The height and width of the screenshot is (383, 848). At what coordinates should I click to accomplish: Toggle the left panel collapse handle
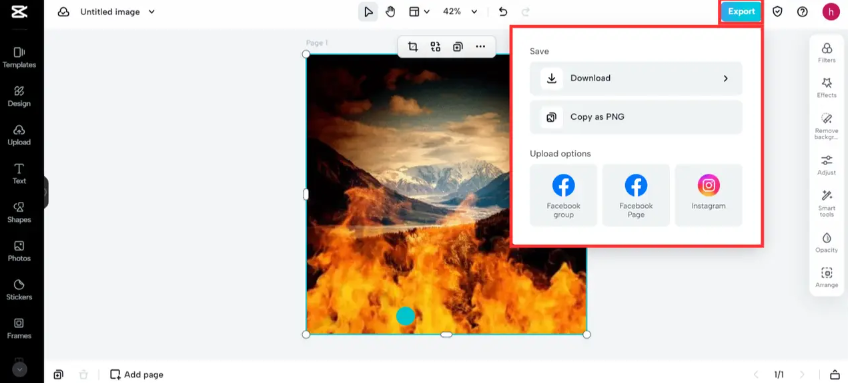tap(46, 192)
